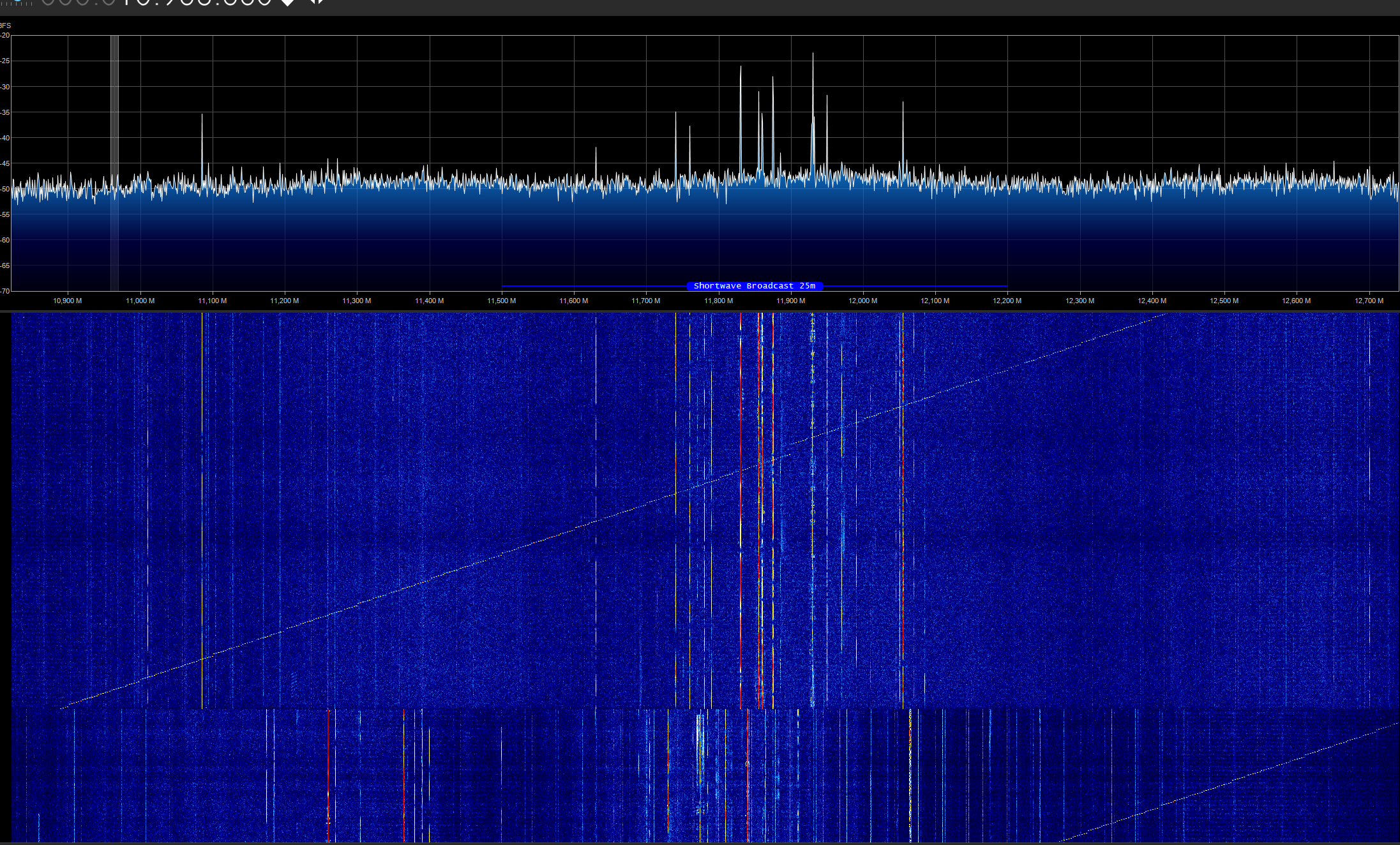The image size is (1400, 845).
Task: Click the 12,700 M frequency axis label
Action: click(1369, 301)
